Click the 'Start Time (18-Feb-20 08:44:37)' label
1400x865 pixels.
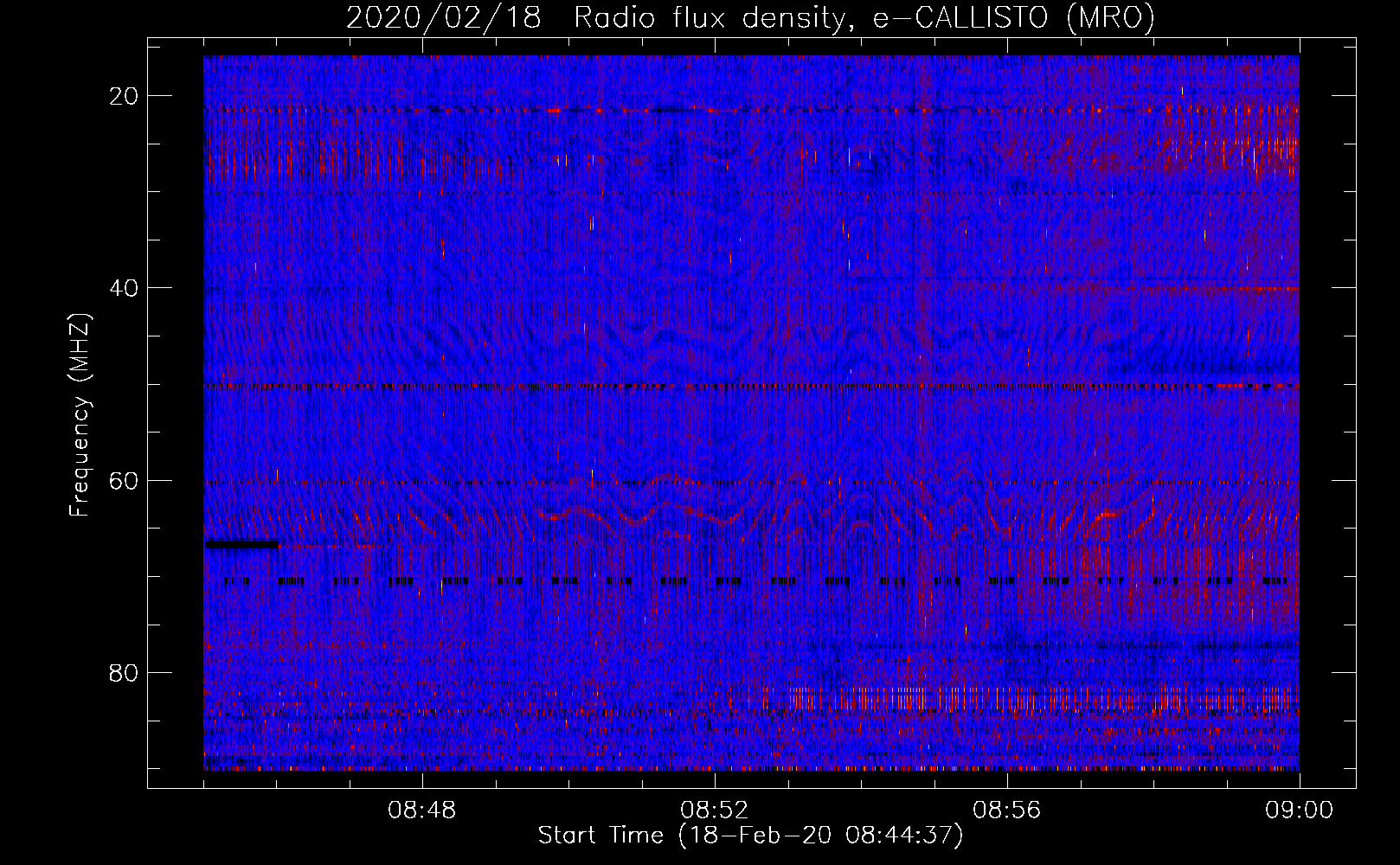pyautogui.click(x=750, y=836)
